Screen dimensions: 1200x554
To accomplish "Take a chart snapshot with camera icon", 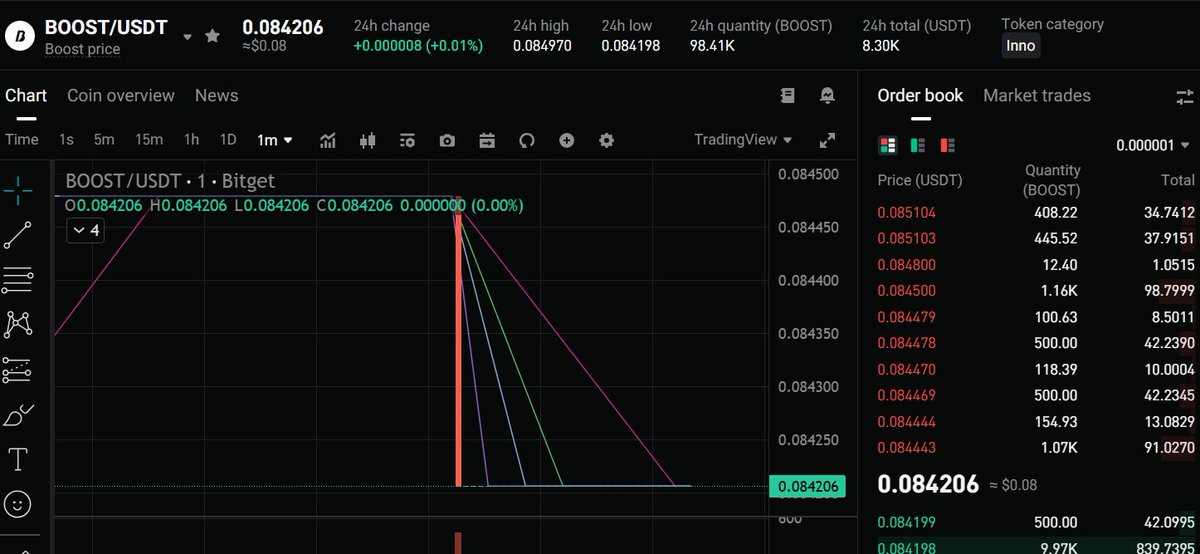I will (447, 140).
